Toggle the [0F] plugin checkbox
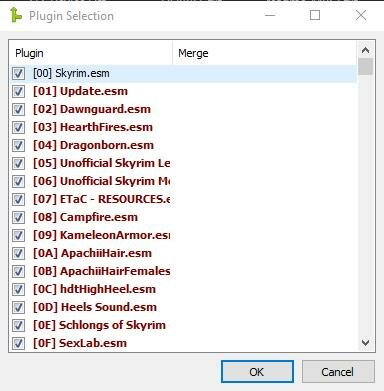384x391 pixels. [18, 343]
